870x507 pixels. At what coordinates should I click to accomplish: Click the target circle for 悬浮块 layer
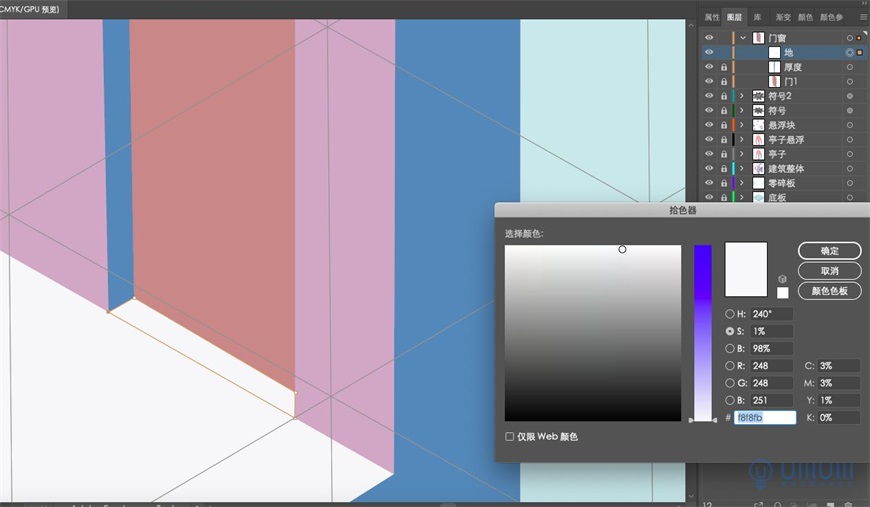pyautogui.click(x=849, y=125)
